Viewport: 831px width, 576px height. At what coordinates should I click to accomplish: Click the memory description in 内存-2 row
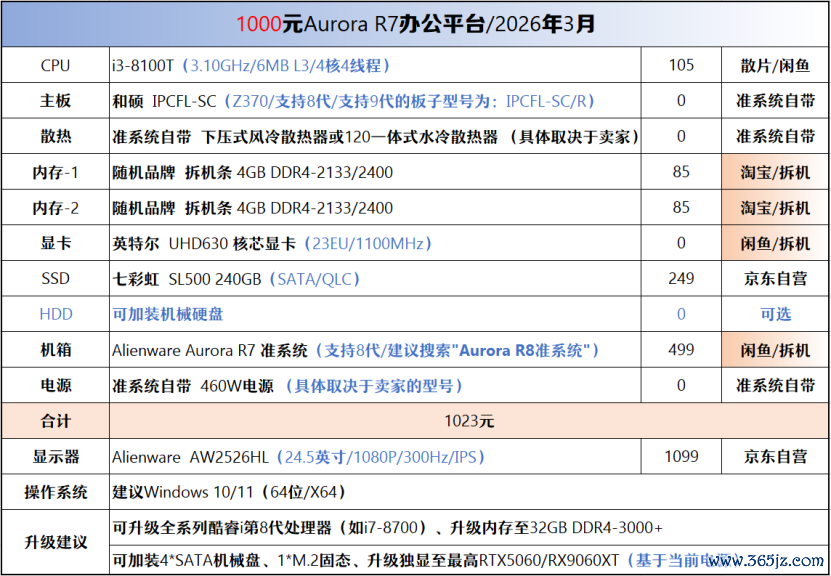(x=375, y=207)
